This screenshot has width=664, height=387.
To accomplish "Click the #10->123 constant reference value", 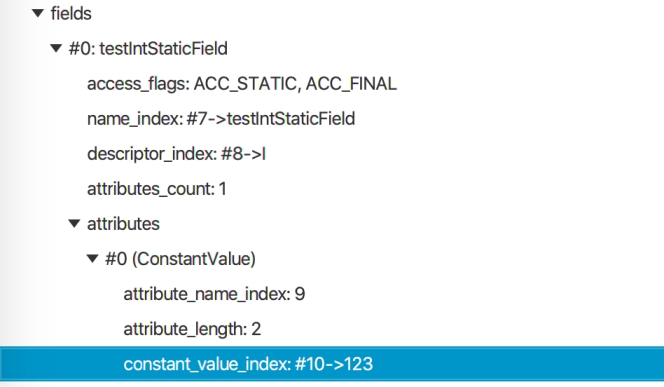I will point(334,364).
